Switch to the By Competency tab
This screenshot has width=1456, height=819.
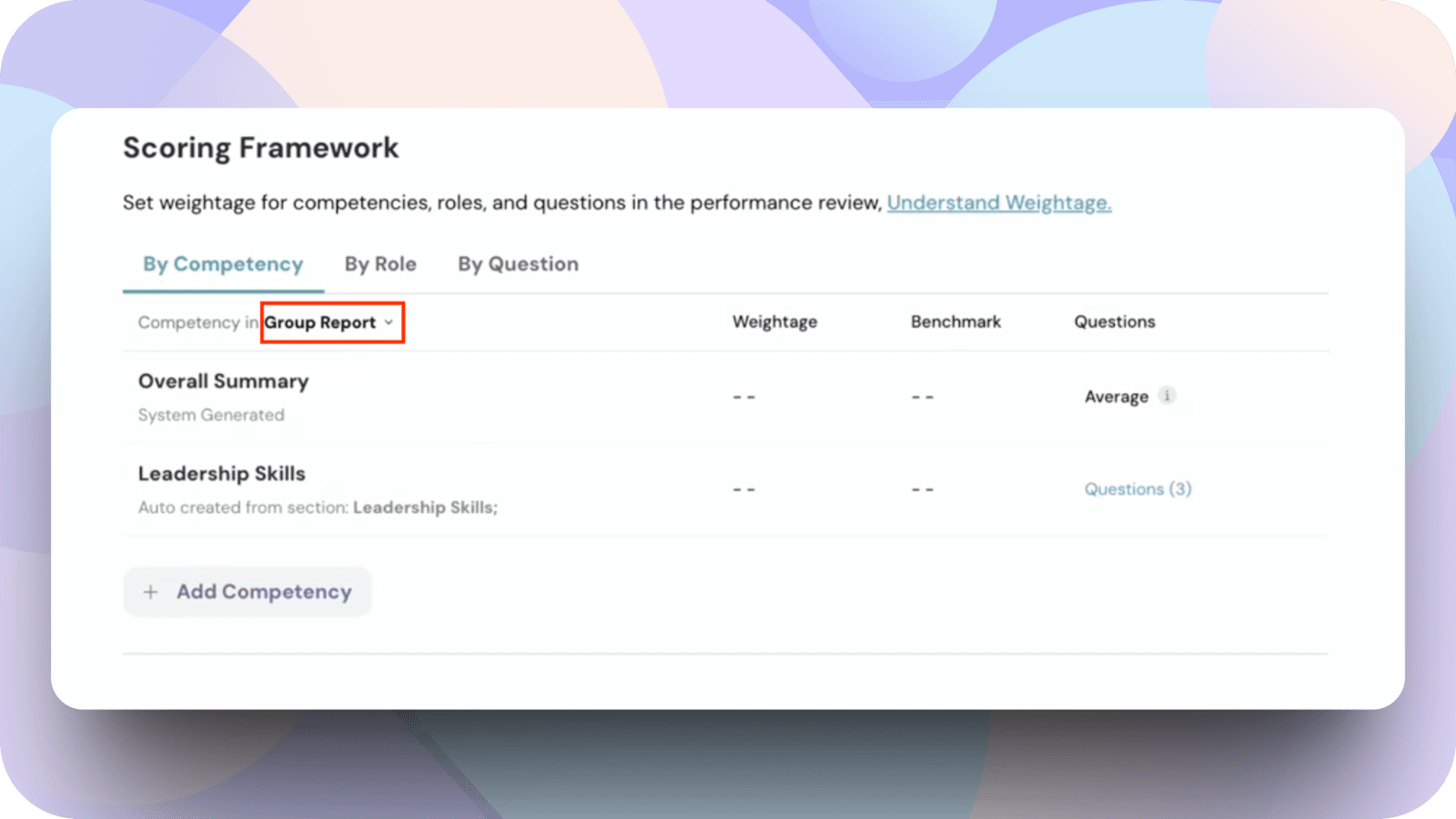pos(223,264)
